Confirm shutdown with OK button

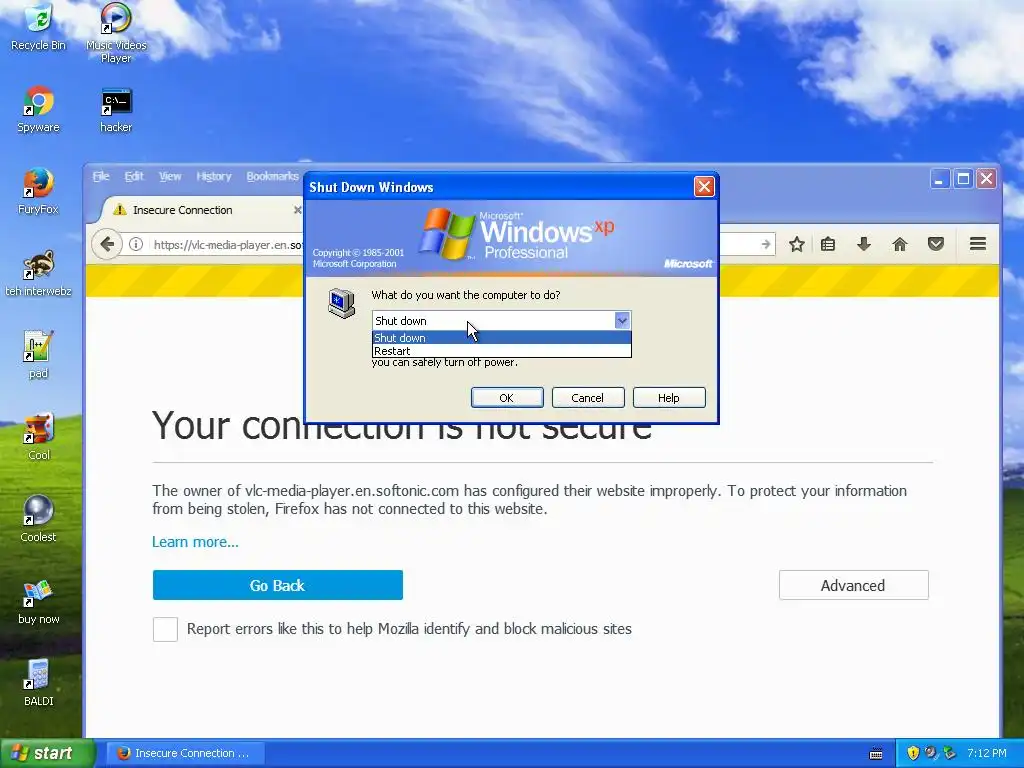point(507,398)
